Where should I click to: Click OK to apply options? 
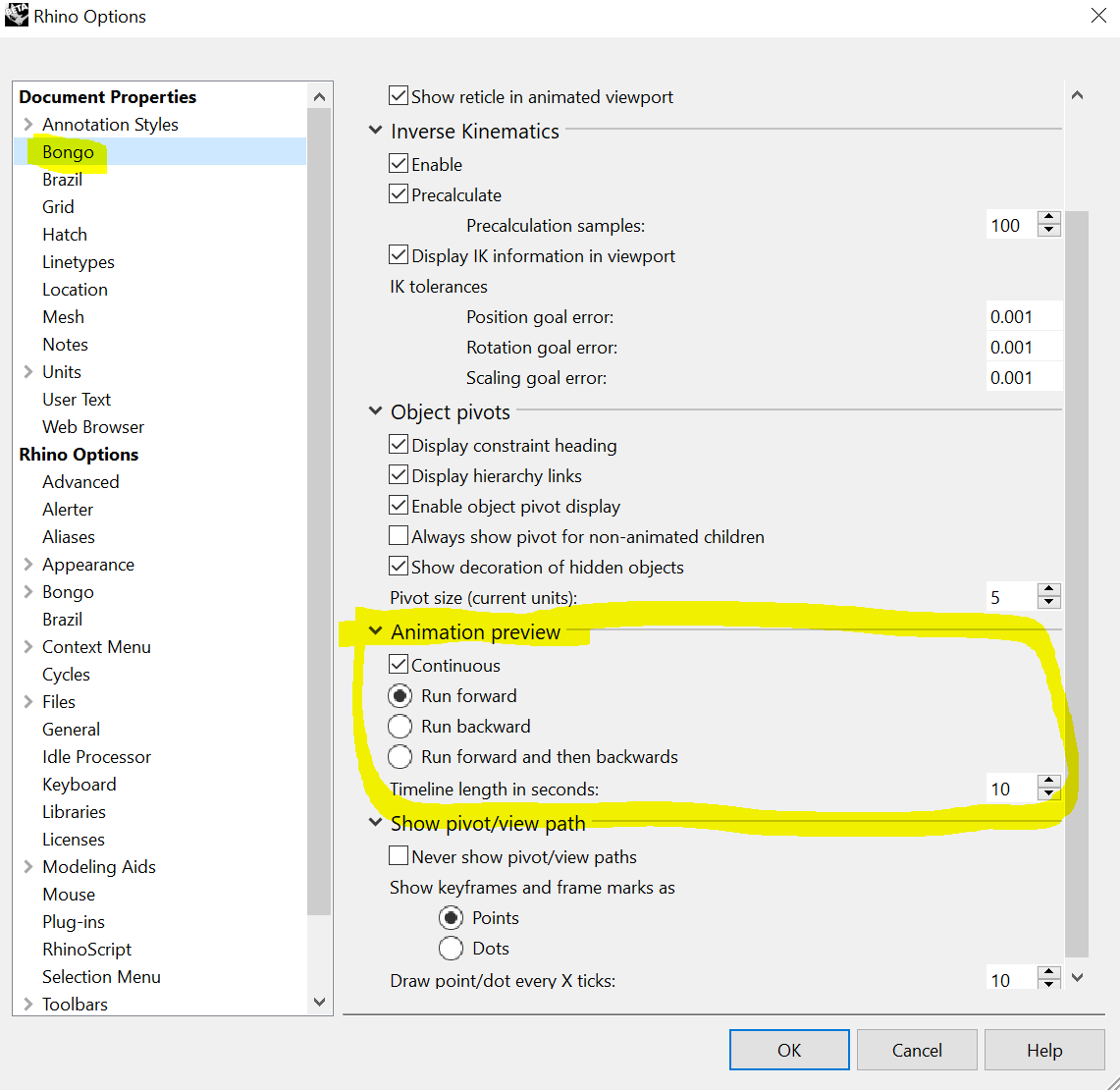pos(789,1050)
